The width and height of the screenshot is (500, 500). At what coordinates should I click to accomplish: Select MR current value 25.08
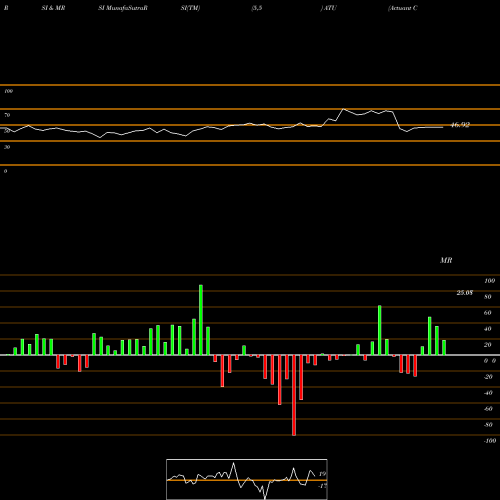click(465, 293)
